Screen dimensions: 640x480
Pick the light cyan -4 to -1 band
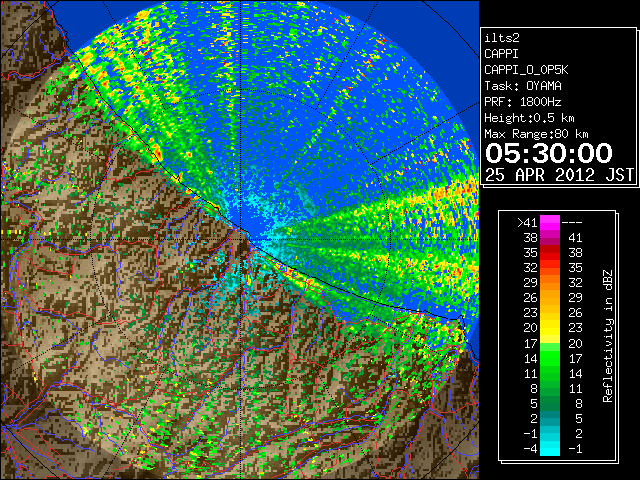tap(549, 449)
